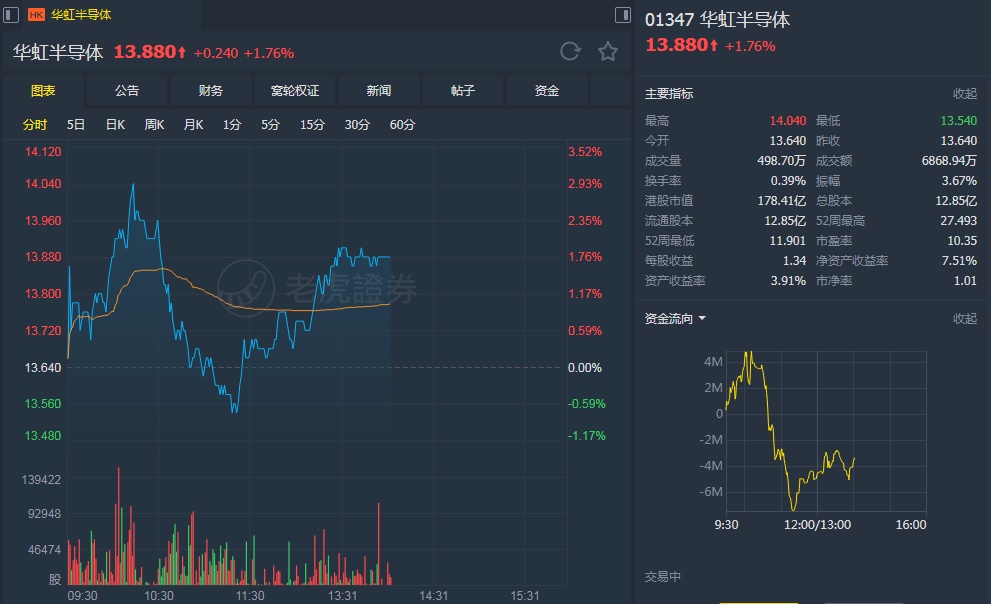
Task: Collapse the 资金流向 chart section
Action: [x=964, y=319]
